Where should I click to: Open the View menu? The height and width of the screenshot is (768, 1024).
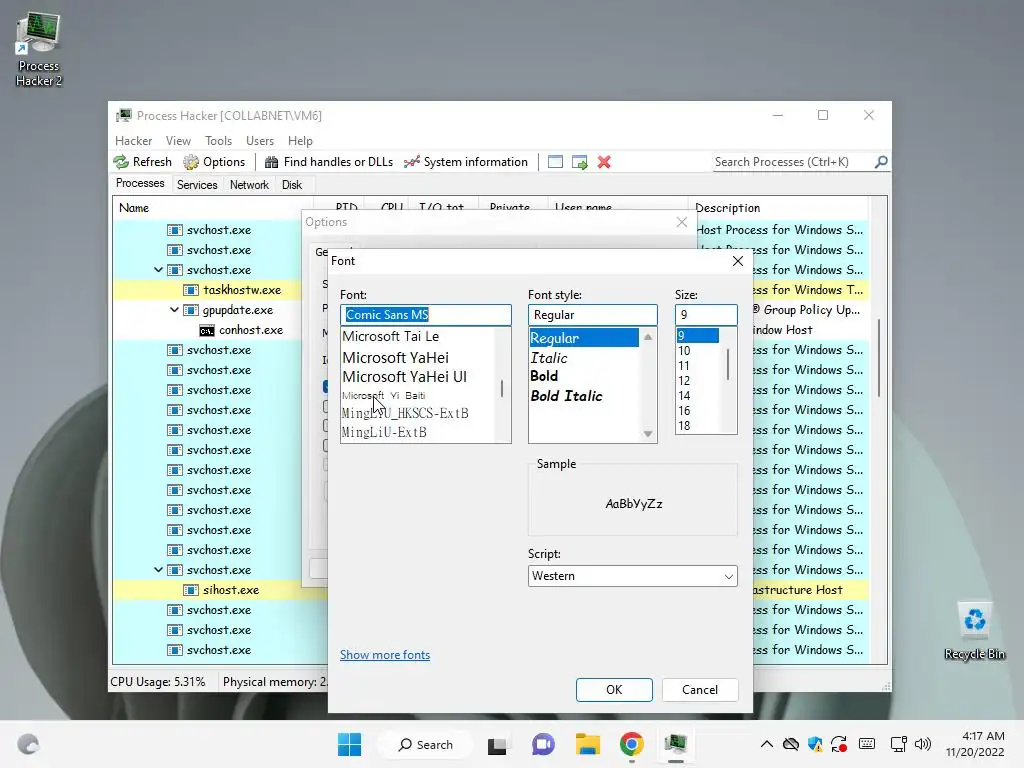click(x=178, y=141)
